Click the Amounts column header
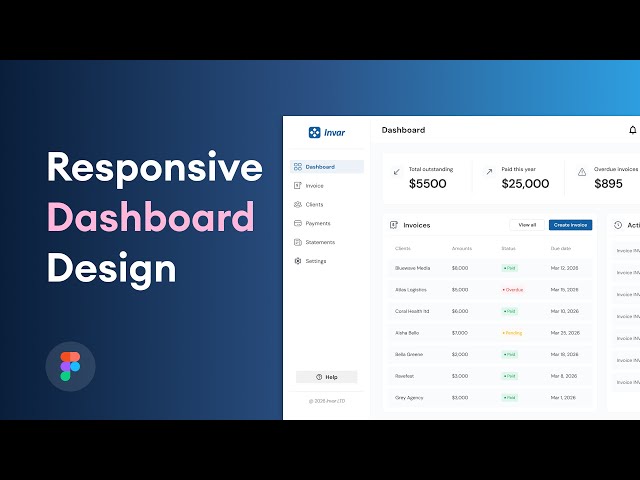Image resolution: width=640 pixels, height=480 pixels. click(x=462, y=248)
